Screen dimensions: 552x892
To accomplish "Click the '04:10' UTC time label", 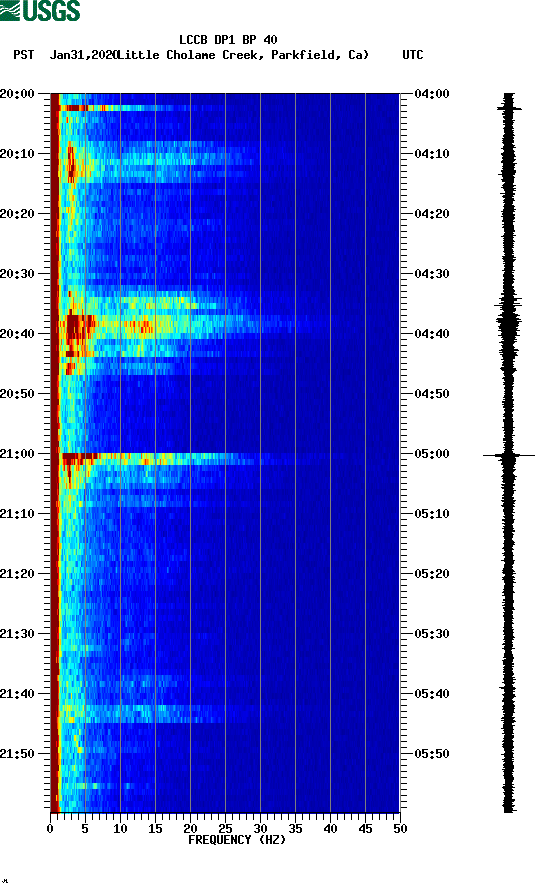I will 432,154.
